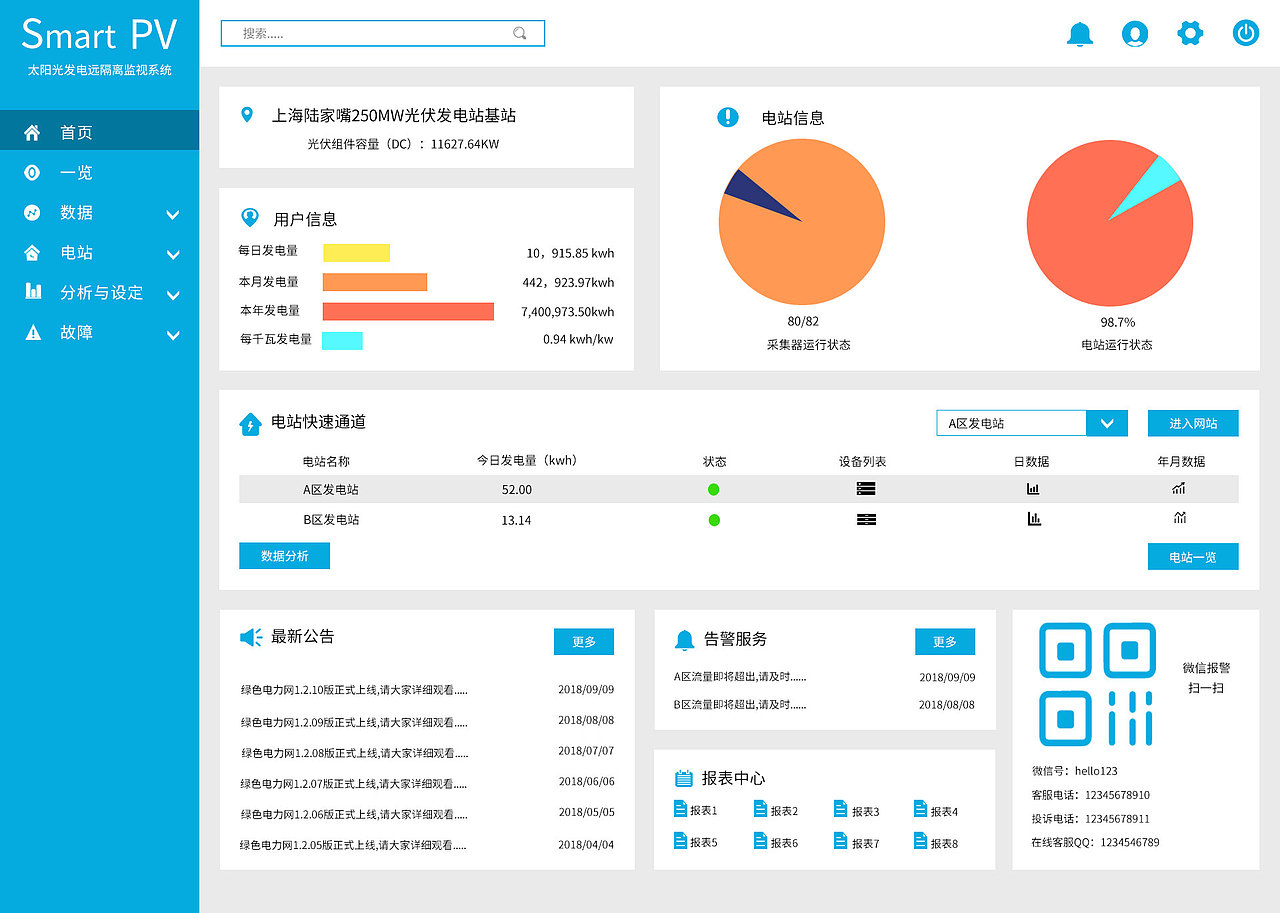Click the search input field

coord(383,33)
